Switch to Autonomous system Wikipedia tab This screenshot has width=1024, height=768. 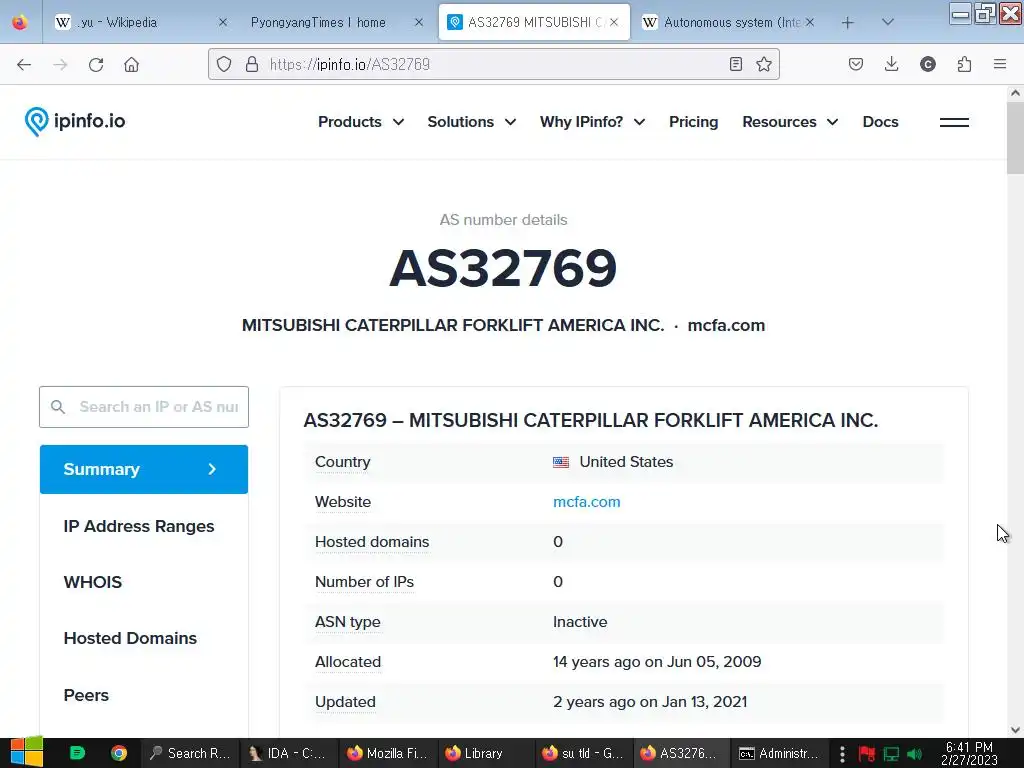tap(729, 22)
